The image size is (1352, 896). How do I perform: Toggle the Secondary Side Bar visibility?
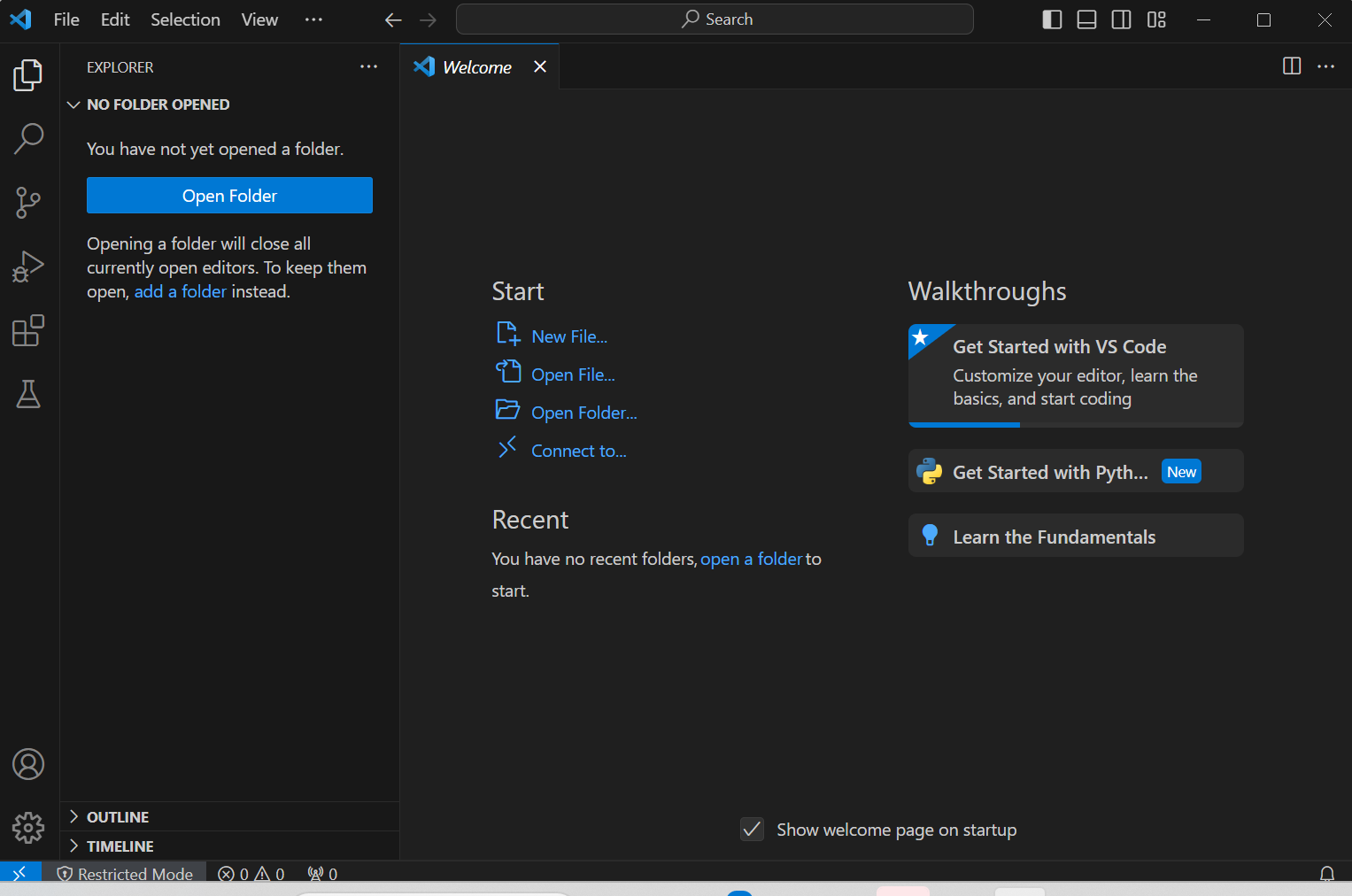[1121, 19]
